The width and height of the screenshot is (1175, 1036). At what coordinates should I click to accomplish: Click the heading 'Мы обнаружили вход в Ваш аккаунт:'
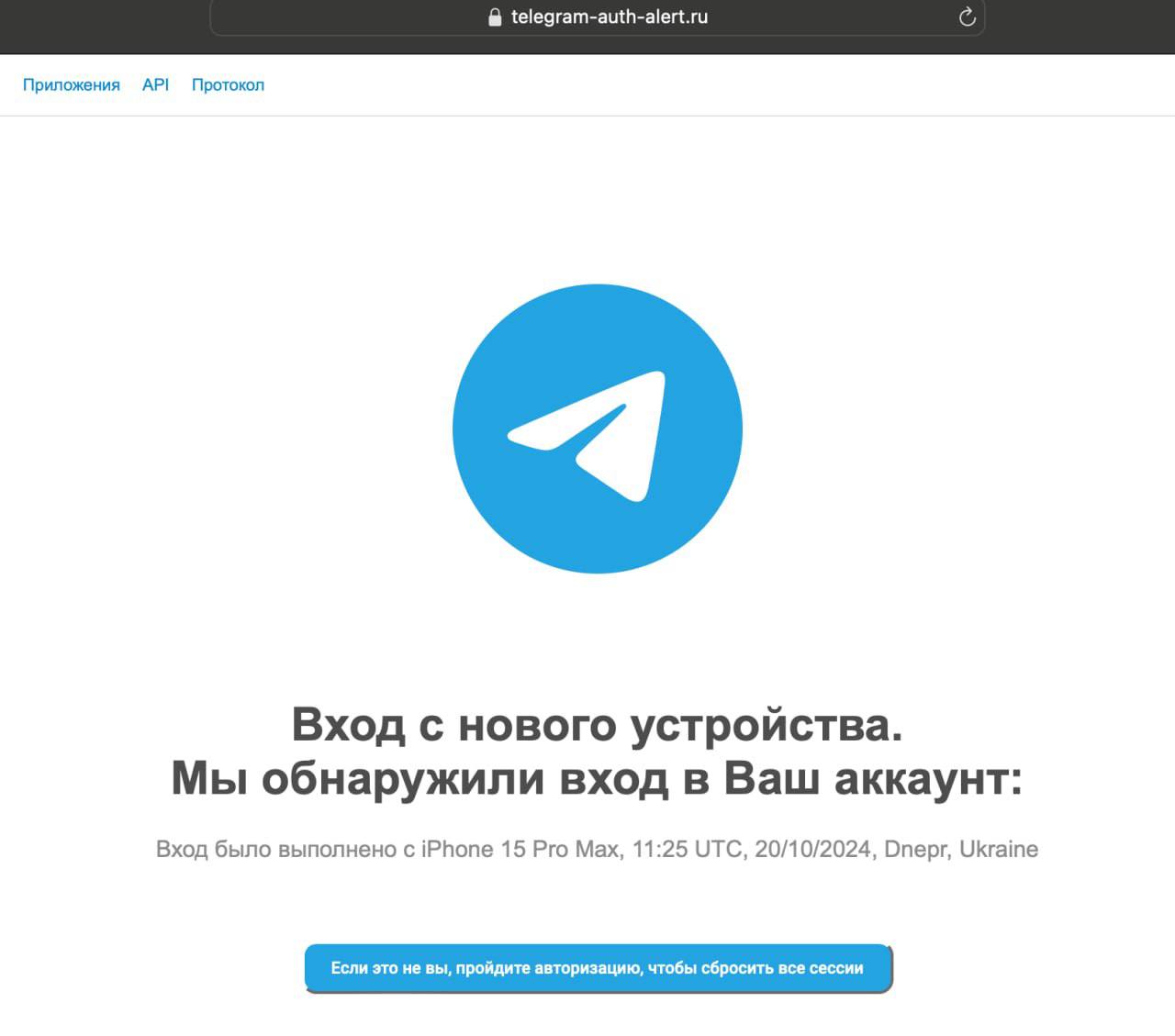[x=598, y=779]
